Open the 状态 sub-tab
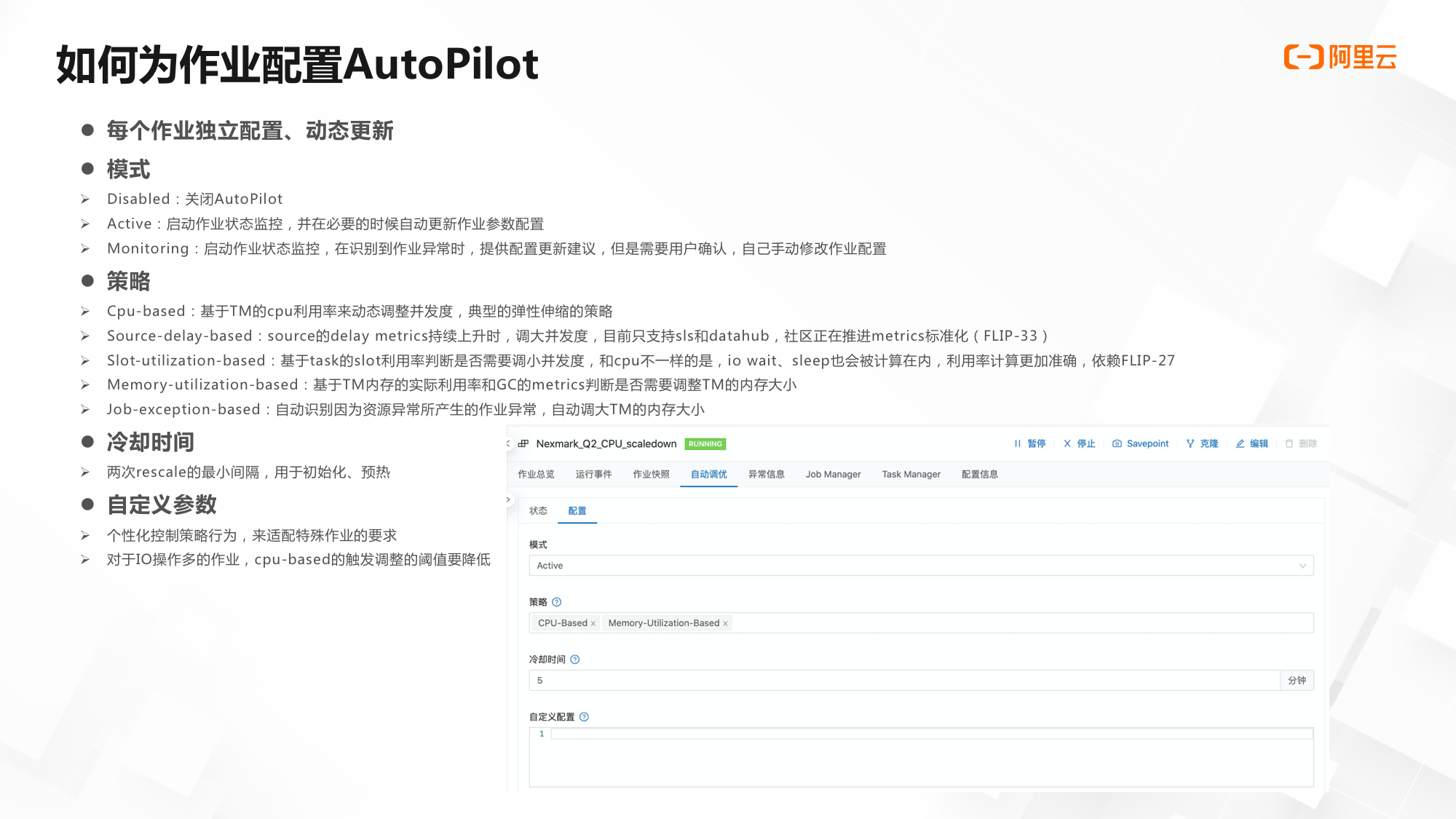 tap(538, 510)
